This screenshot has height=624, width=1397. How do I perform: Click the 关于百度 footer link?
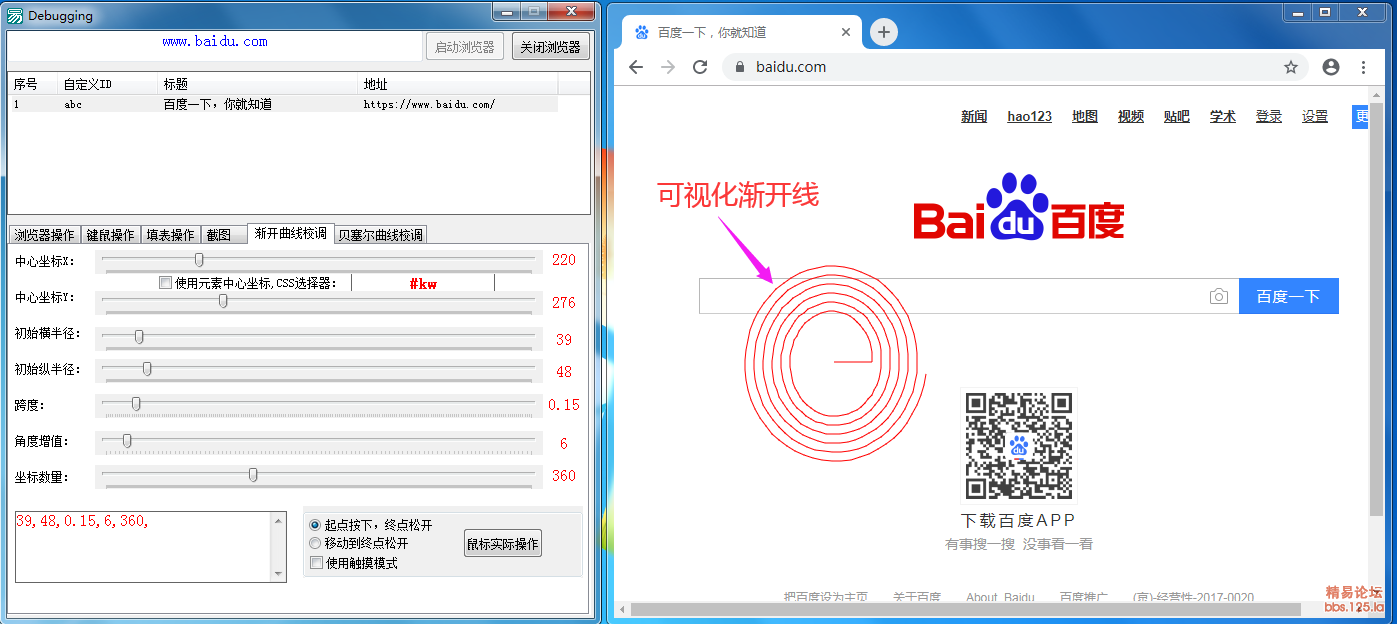(x=917, y=598)
